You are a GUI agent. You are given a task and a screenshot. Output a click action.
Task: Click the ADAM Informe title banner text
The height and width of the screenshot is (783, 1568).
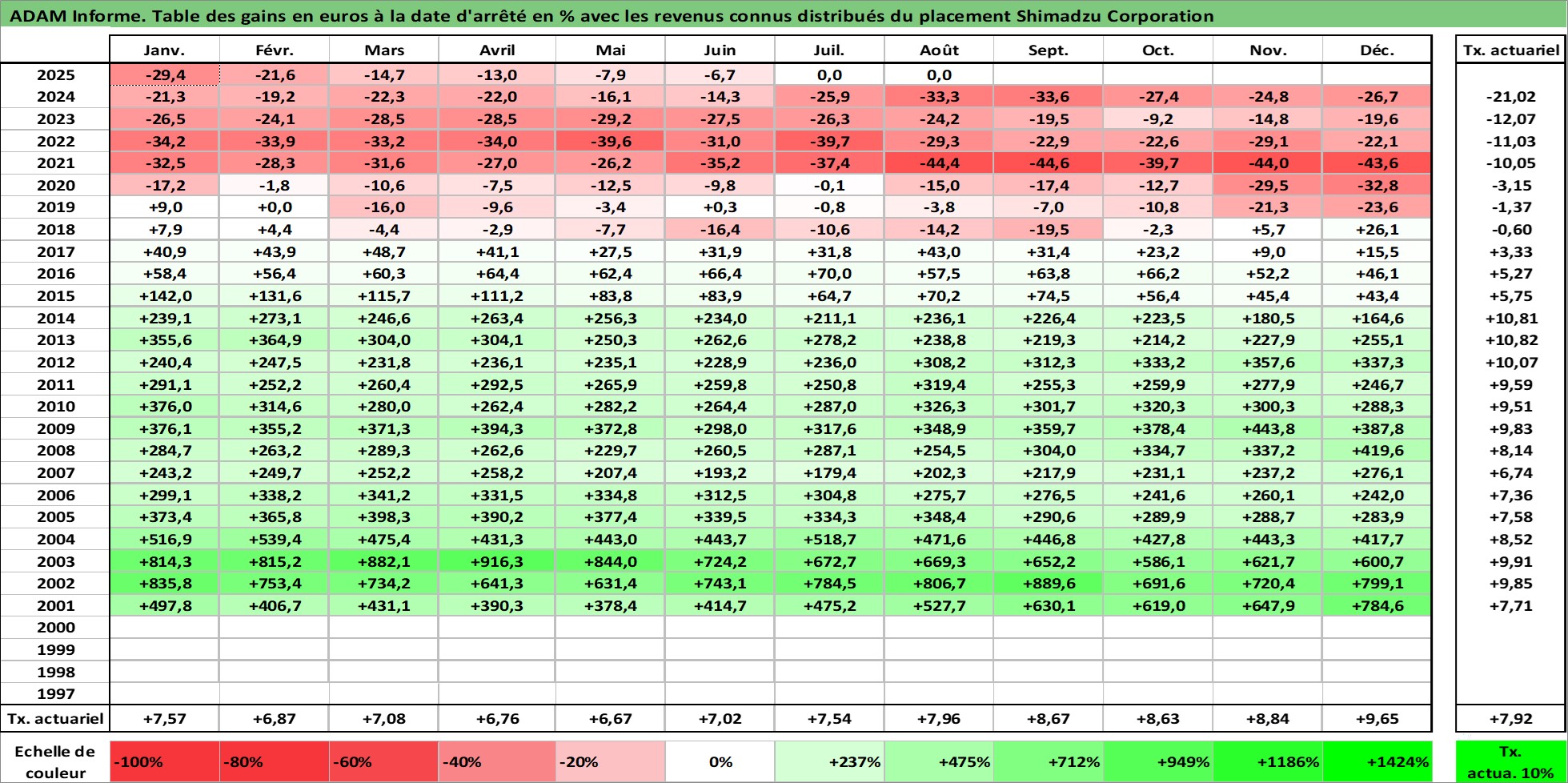pyautogui.click(x=612, y=16)
